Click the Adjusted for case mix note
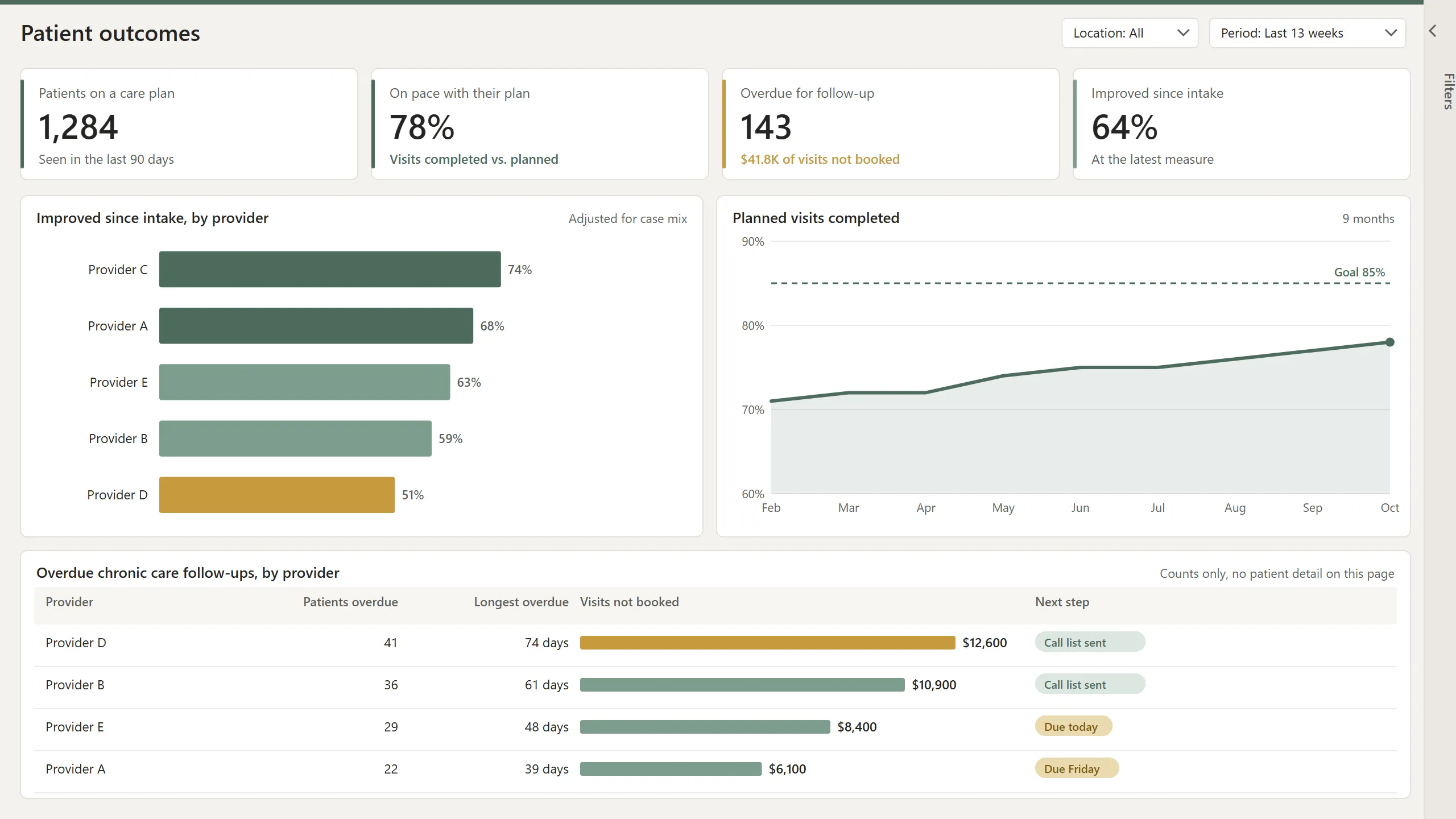This screenshot has height=819, width=1456. 627,218
